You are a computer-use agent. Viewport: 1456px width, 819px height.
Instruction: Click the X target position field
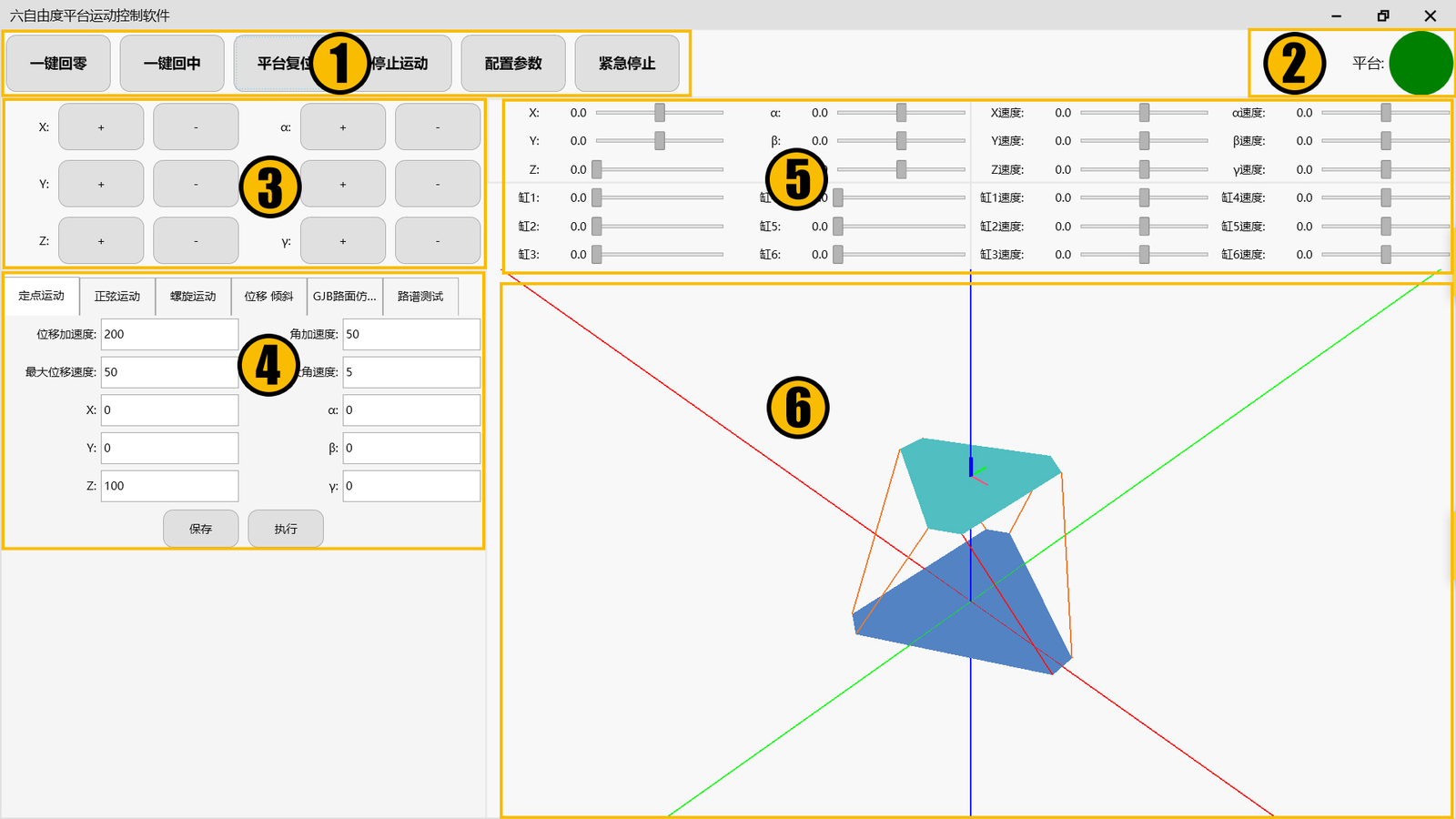coord(169,410)
